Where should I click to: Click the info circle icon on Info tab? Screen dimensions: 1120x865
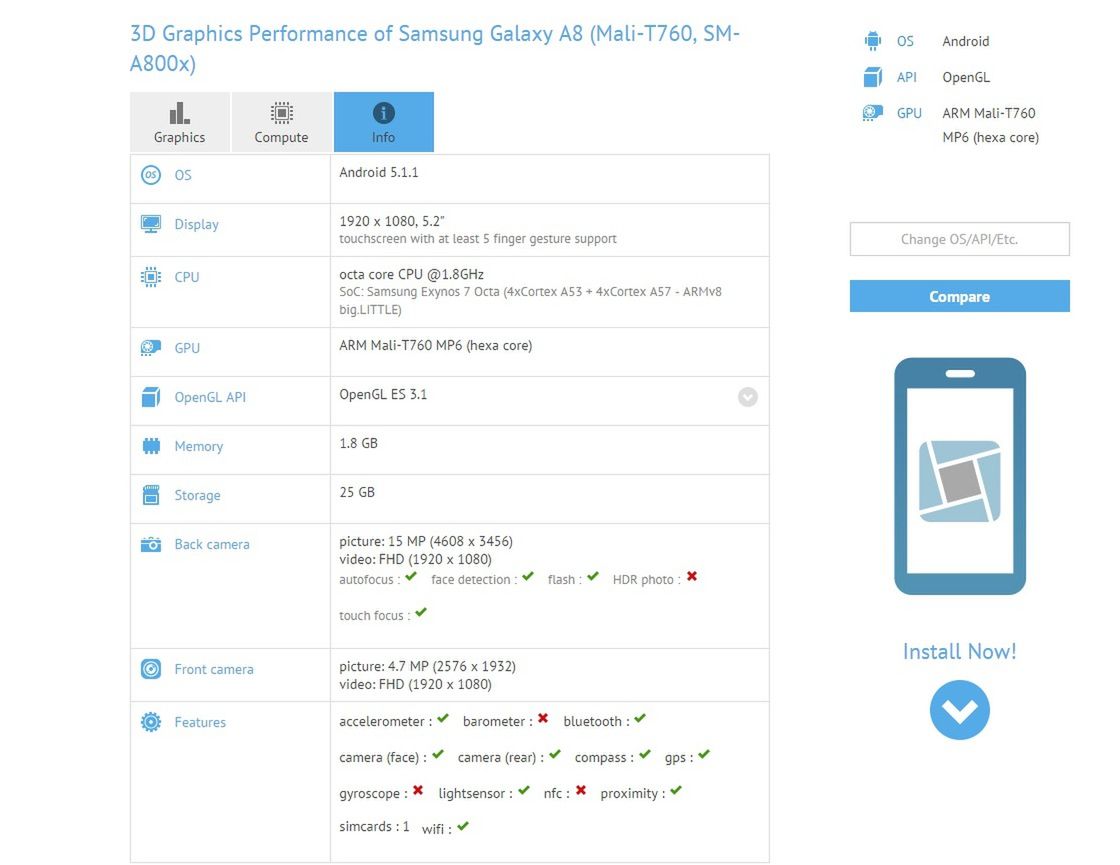(384, 113)
